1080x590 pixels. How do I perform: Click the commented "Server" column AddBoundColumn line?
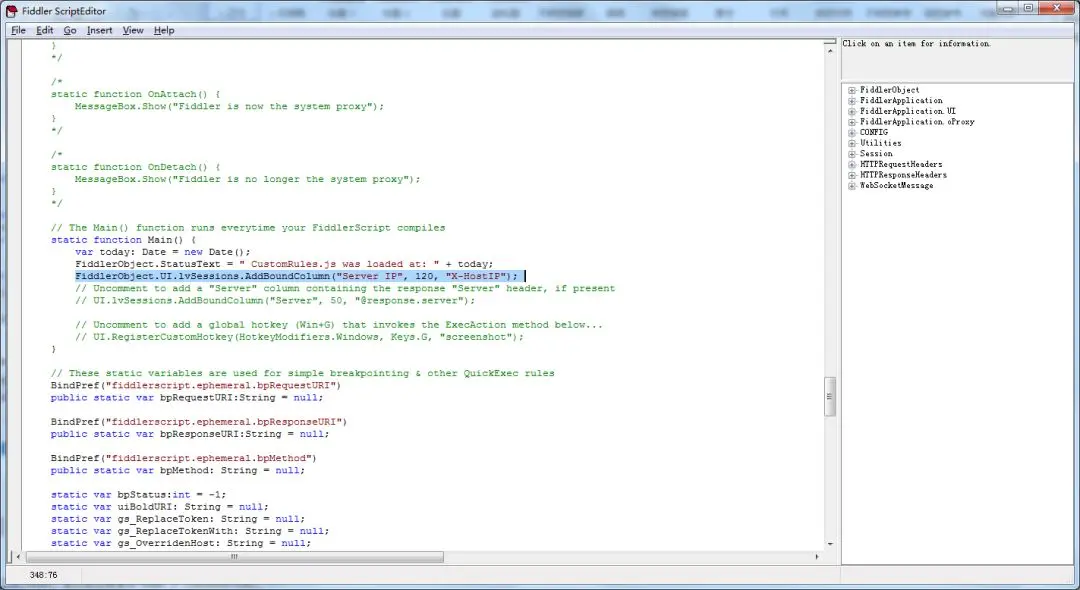(x=276, y=300)
